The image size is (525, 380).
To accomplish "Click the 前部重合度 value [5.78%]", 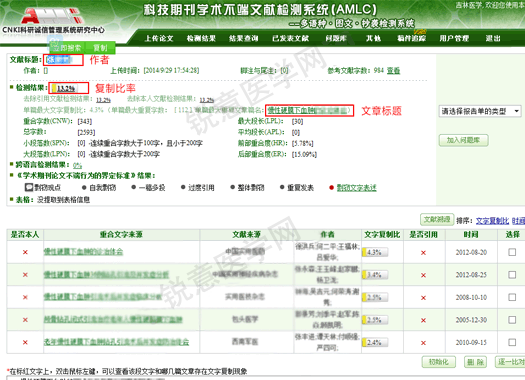I will 303,143.
